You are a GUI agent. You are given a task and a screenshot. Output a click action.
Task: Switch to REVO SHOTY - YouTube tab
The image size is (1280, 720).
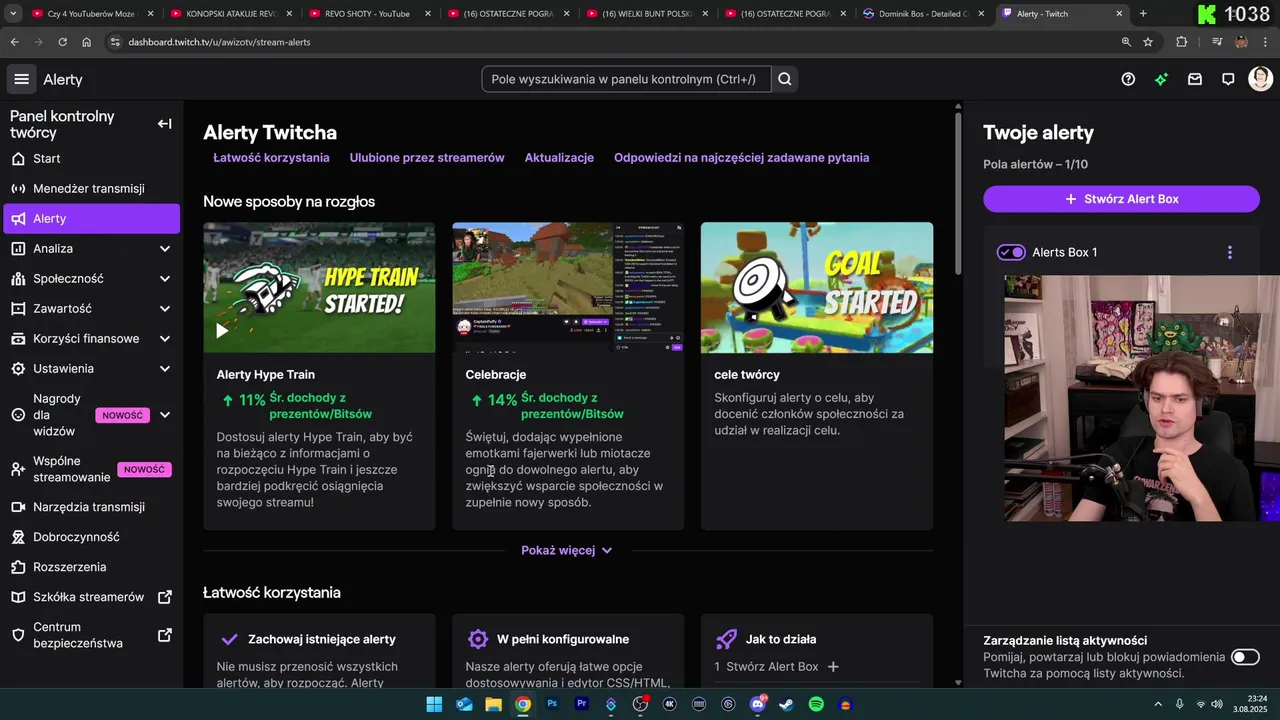tap(367, 14)
